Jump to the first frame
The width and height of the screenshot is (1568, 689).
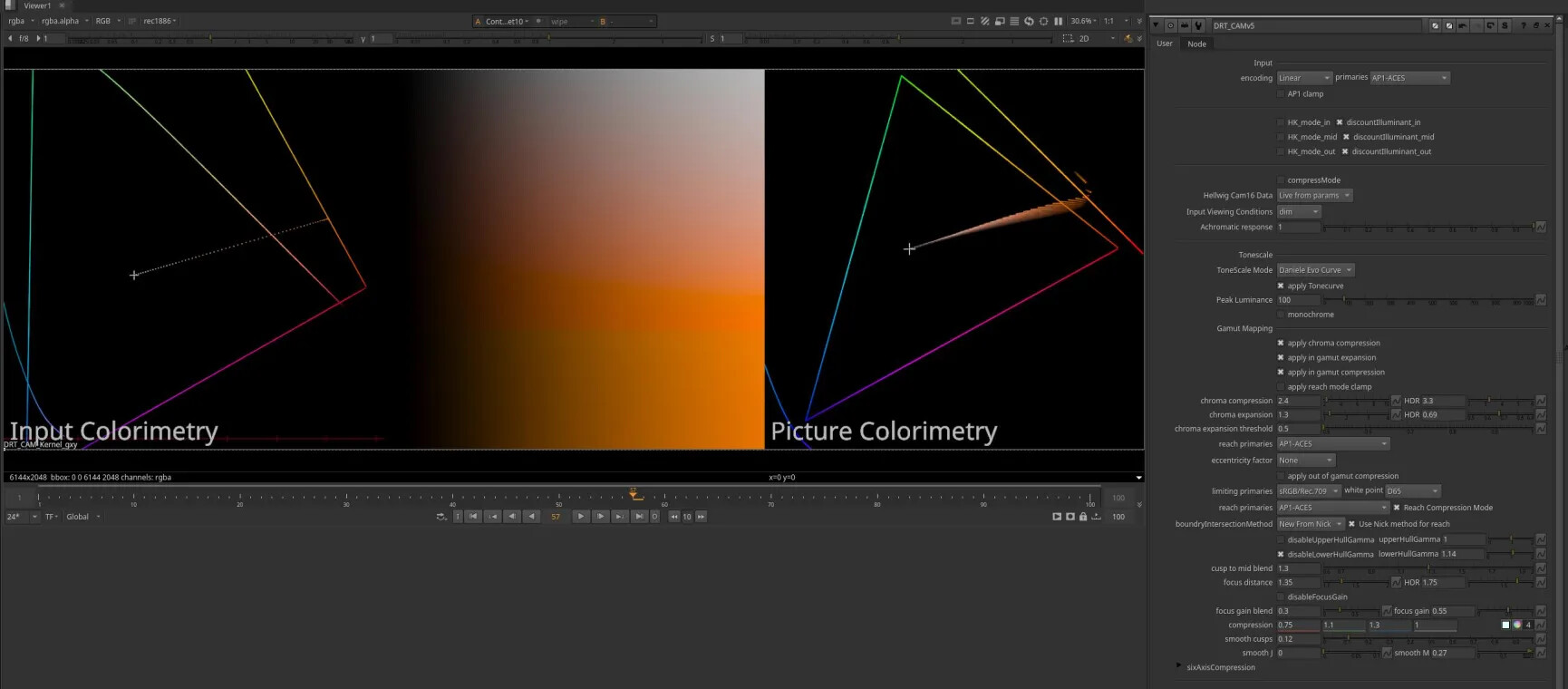coord(473,517)
